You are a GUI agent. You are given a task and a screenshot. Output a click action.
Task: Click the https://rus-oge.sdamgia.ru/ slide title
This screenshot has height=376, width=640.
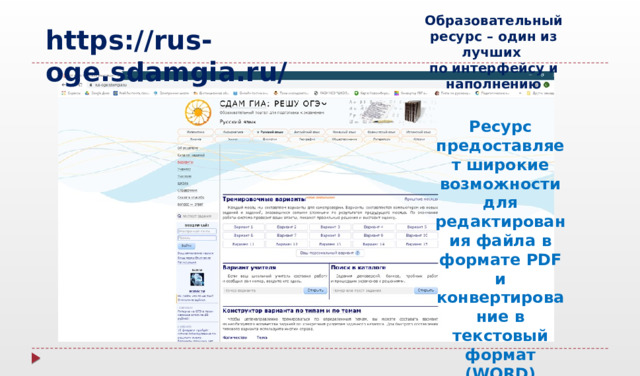click(167, 56)
